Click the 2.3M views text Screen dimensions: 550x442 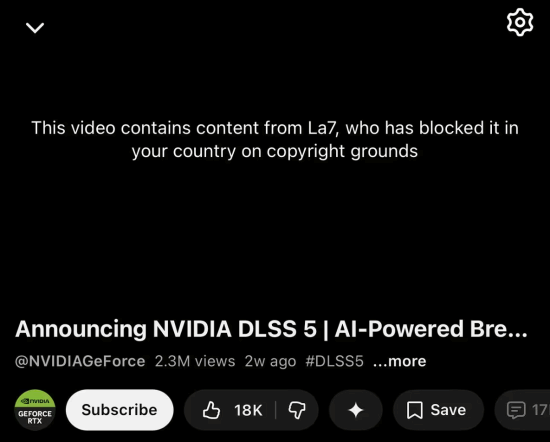coord(195,361)
